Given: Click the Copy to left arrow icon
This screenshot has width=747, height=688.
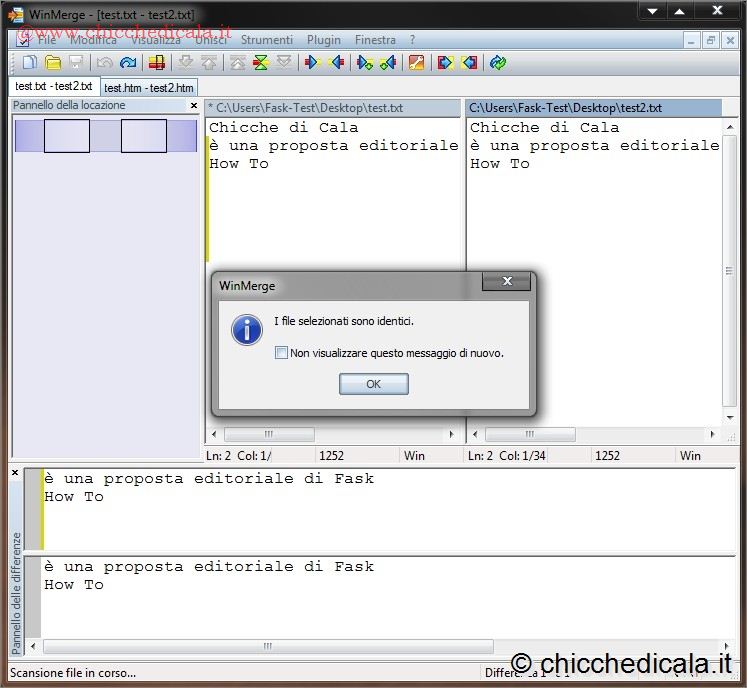Looking at the screenshot, I should point(336,63).
